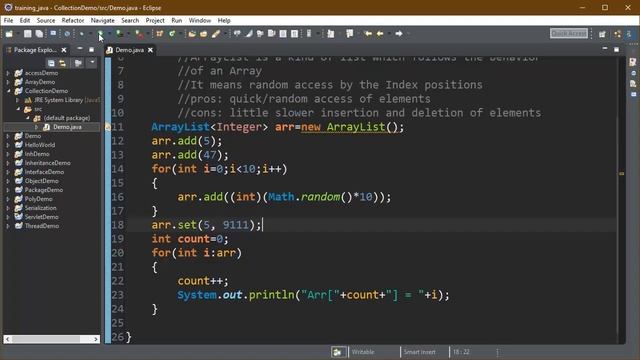Open the Debug button dropdown arrow
Viewport: 640px width, 360px height.
pos(90,34)
